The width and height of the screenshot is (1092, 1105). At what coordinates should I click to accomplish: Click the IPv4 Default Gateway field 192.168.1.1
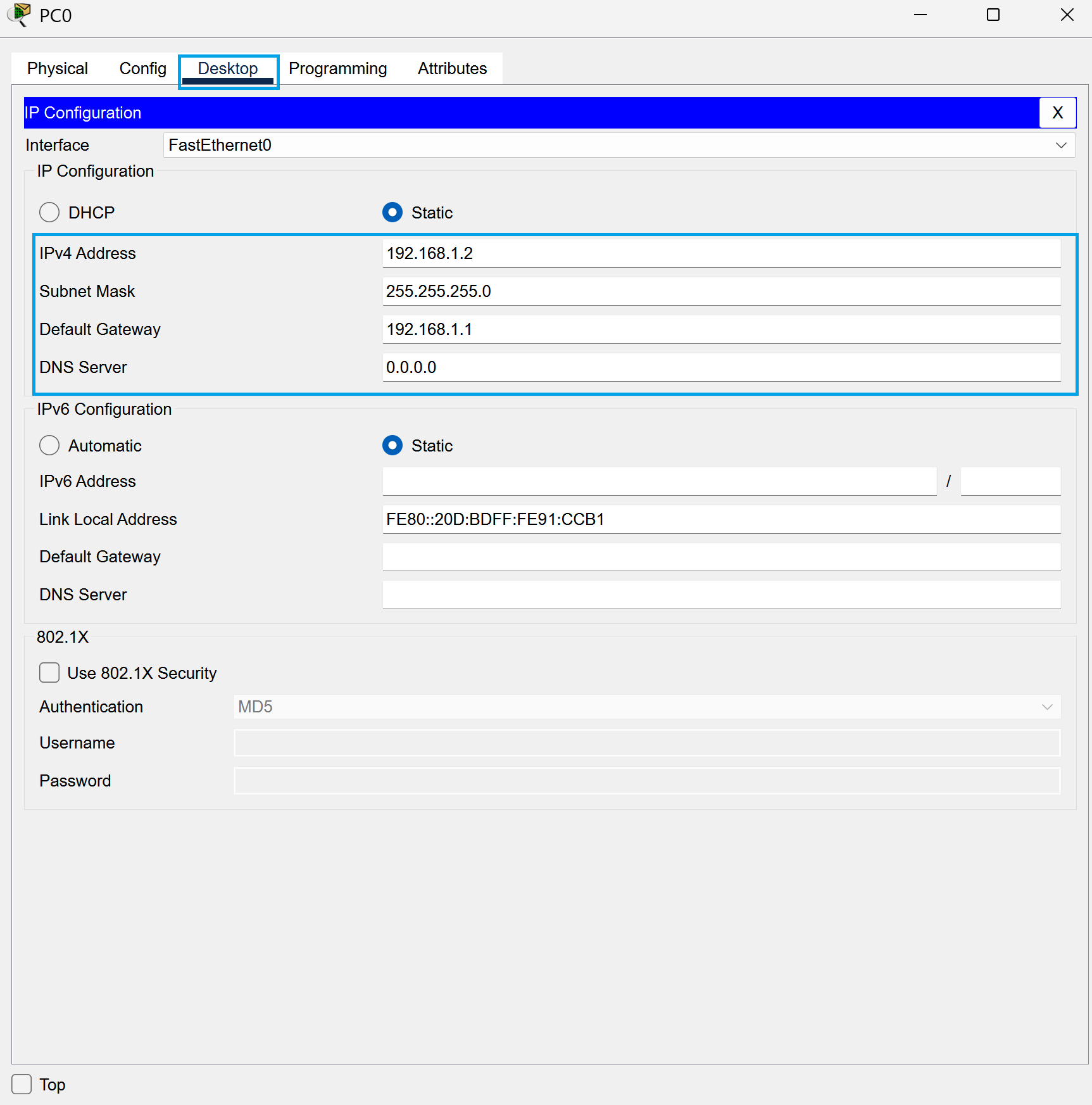coord(722,329)
